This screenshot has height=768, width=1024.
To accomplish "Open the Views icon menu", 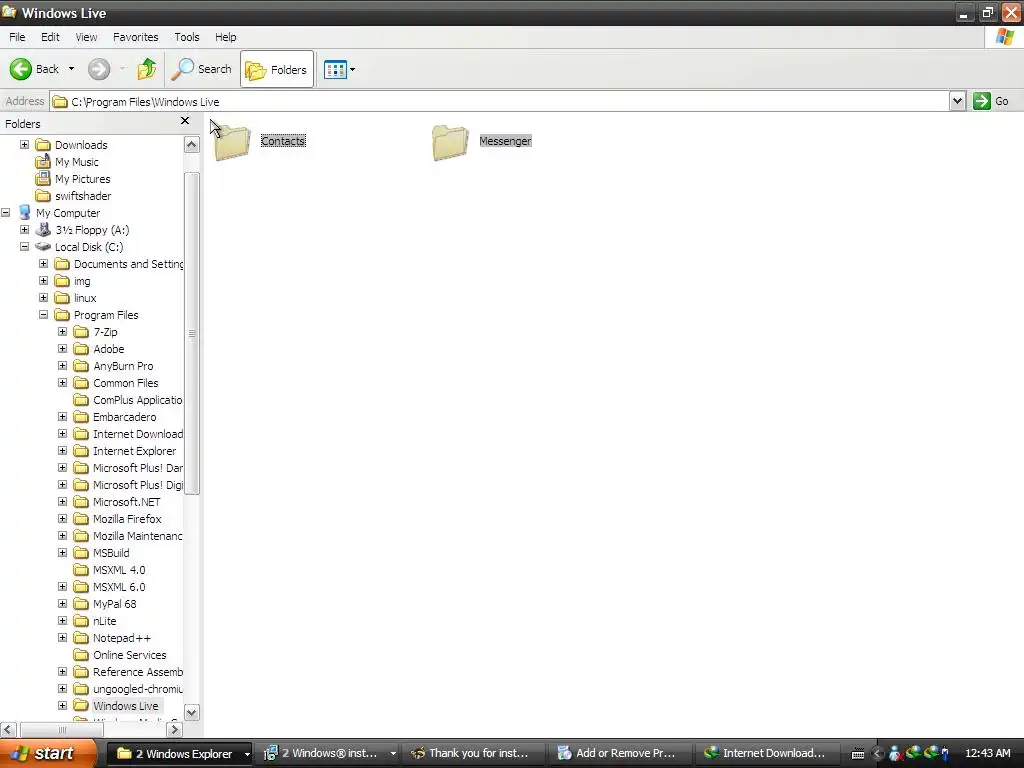I will click(x=336, y=69).
